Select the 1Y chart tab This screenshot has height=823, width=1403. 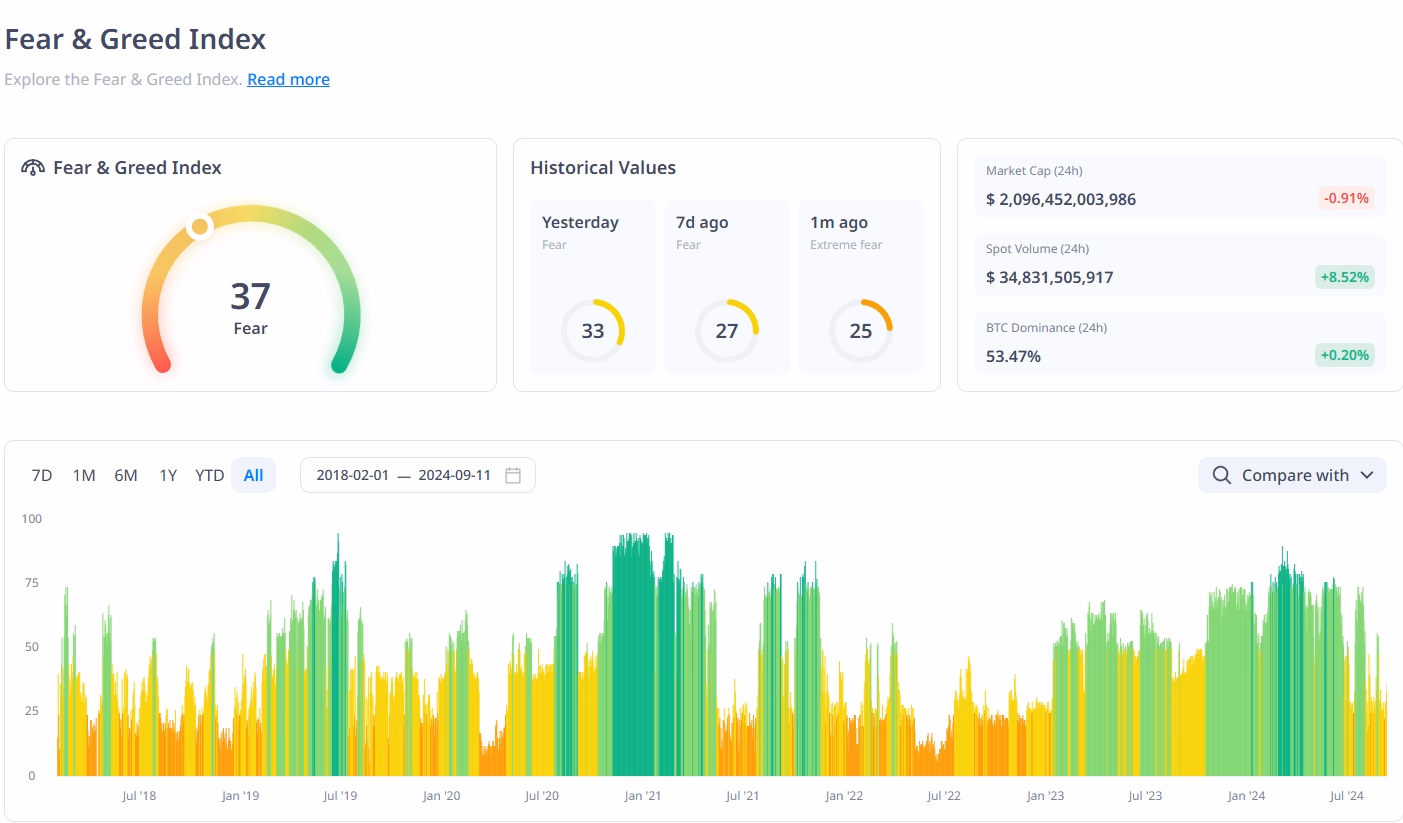pos(167,475)
